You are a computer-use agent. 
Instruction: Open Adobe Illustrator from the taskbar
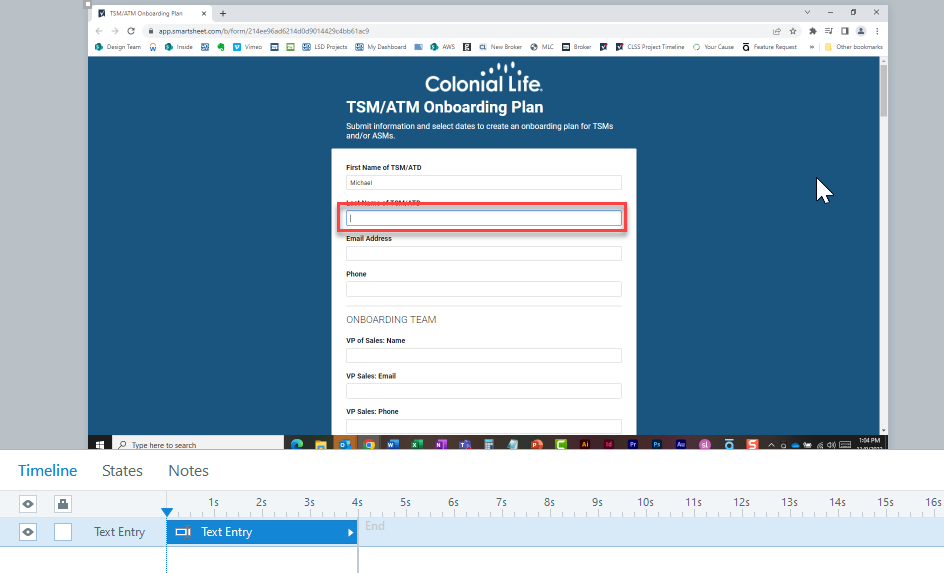(585, 445)
